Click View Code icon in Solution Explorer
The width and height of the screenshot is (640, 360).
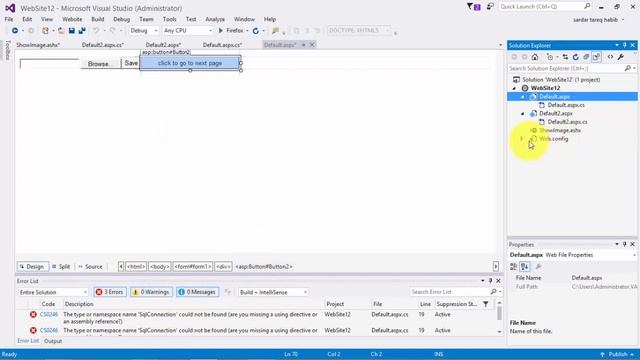[610, 57]
